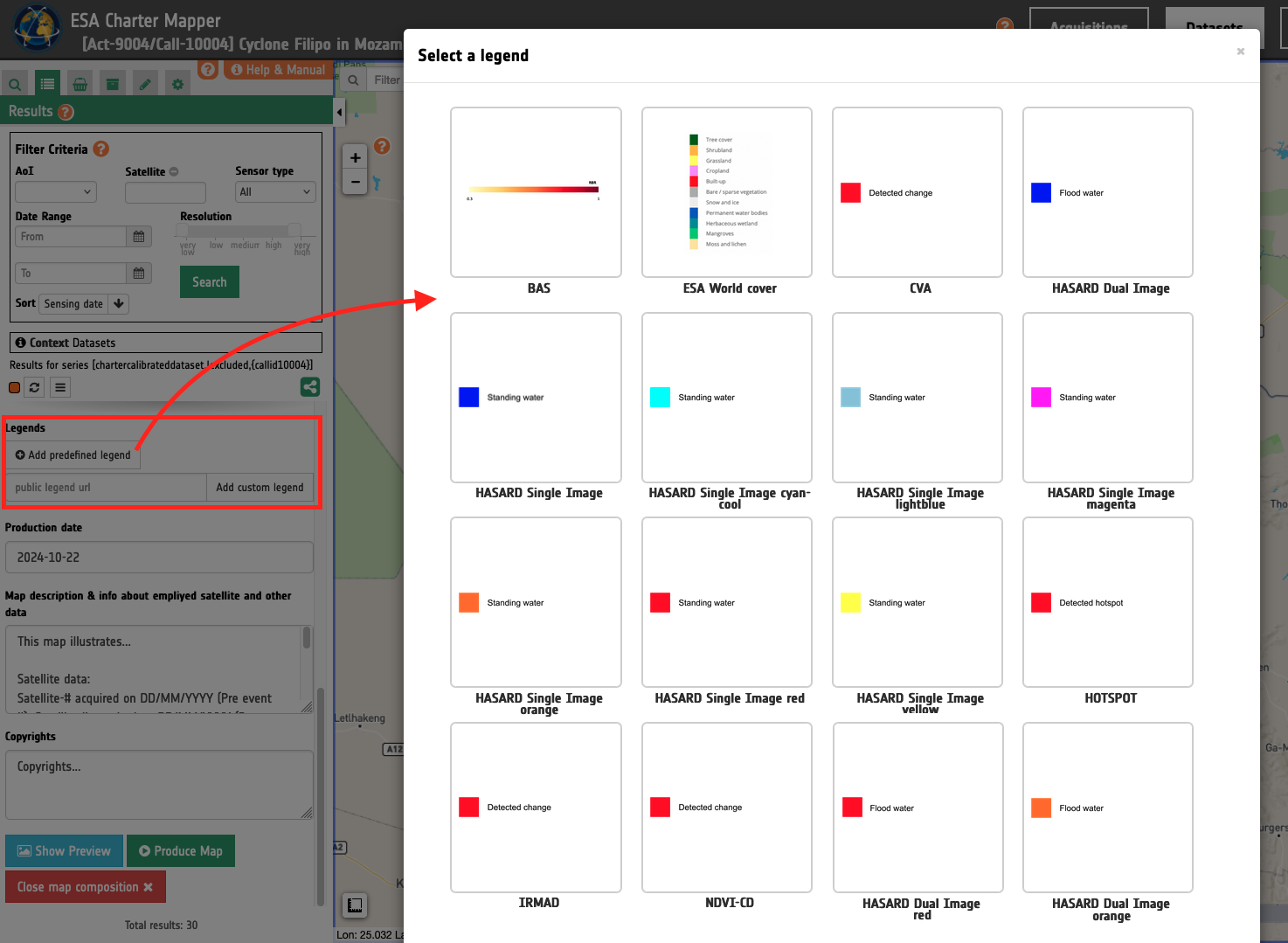The width and height of the screenshot is (1288, 943).
Task: Click Show Preview button
Action: click(65, 851)
